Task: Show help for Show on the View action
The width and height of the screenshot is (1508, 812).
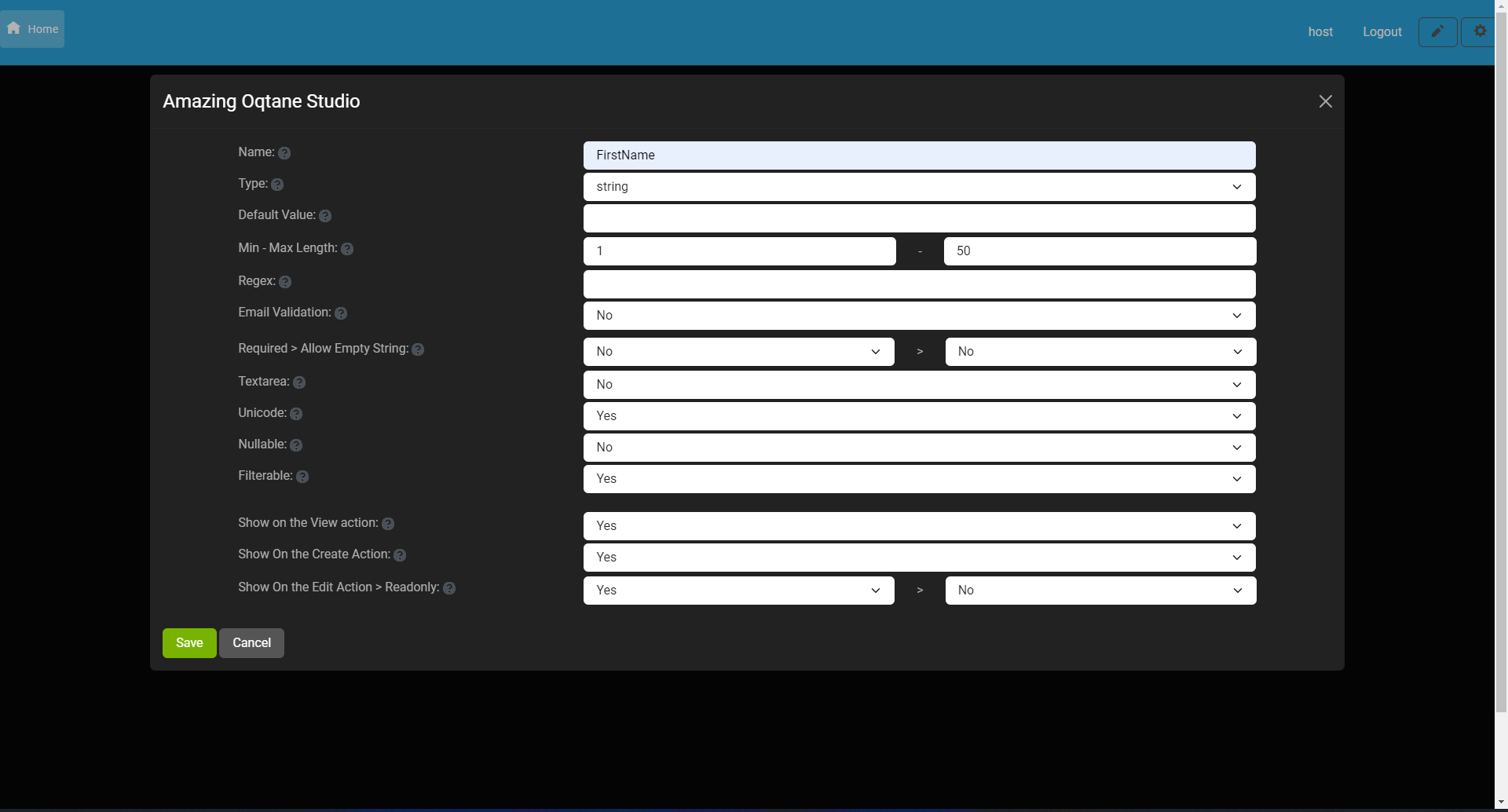Action: point(388,524)
